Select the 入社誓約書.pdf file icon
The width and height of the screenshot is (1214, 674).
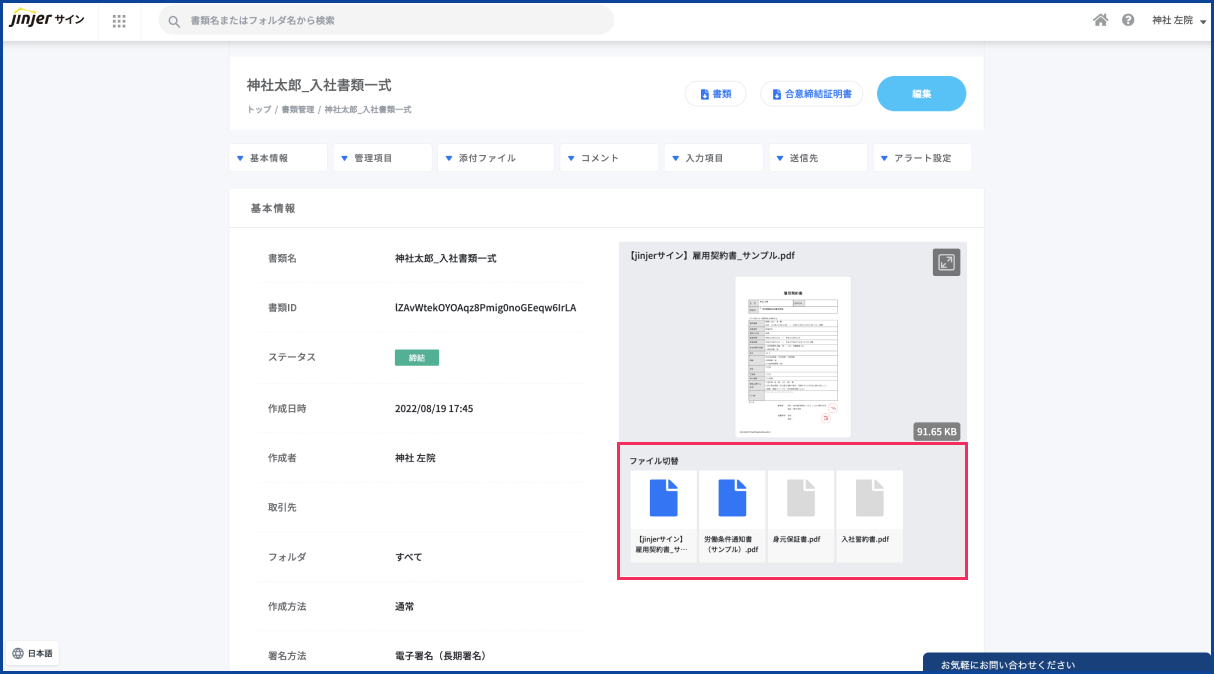click(869, 498)
